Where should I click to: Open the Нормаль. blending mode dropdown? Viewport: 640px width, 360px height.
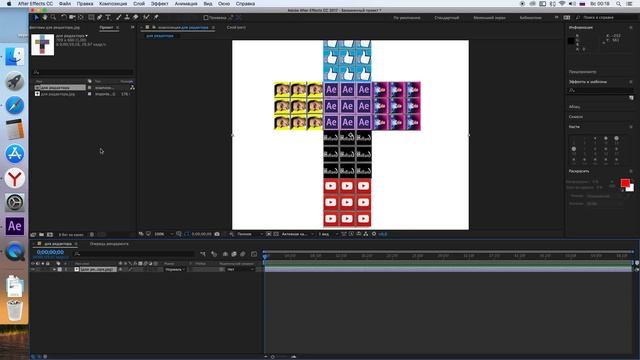175,270
